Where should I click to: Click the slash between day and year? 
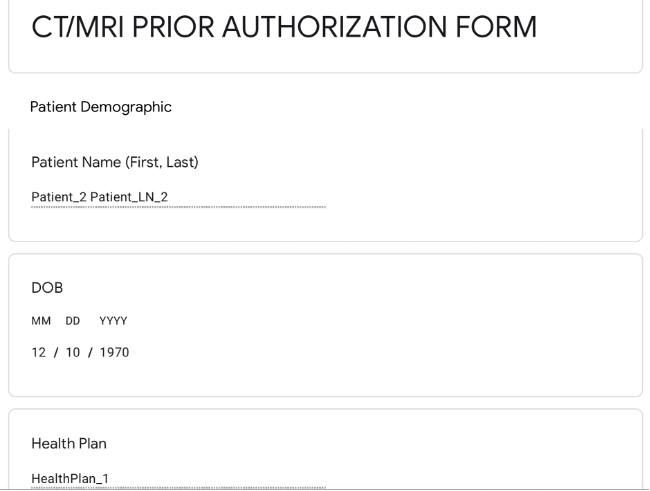pos(90,352)
